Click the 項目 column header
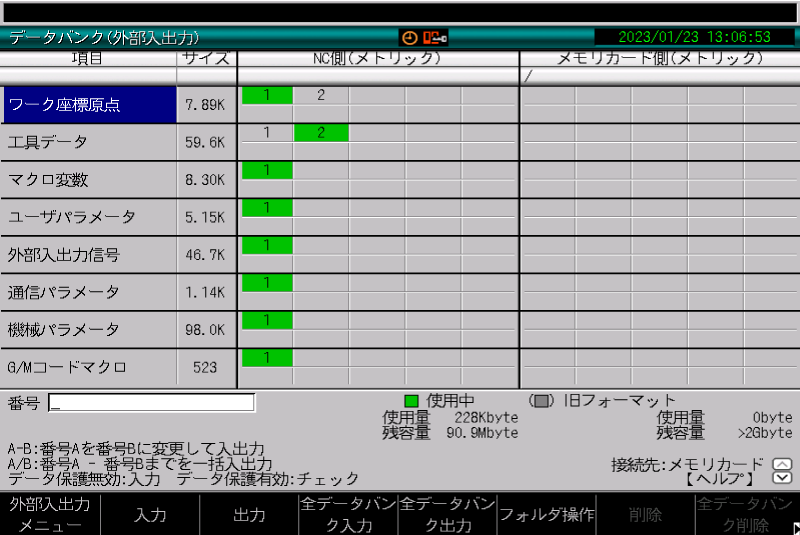The width and height of the screenshot is (800, 535). [x=87, y=58]
